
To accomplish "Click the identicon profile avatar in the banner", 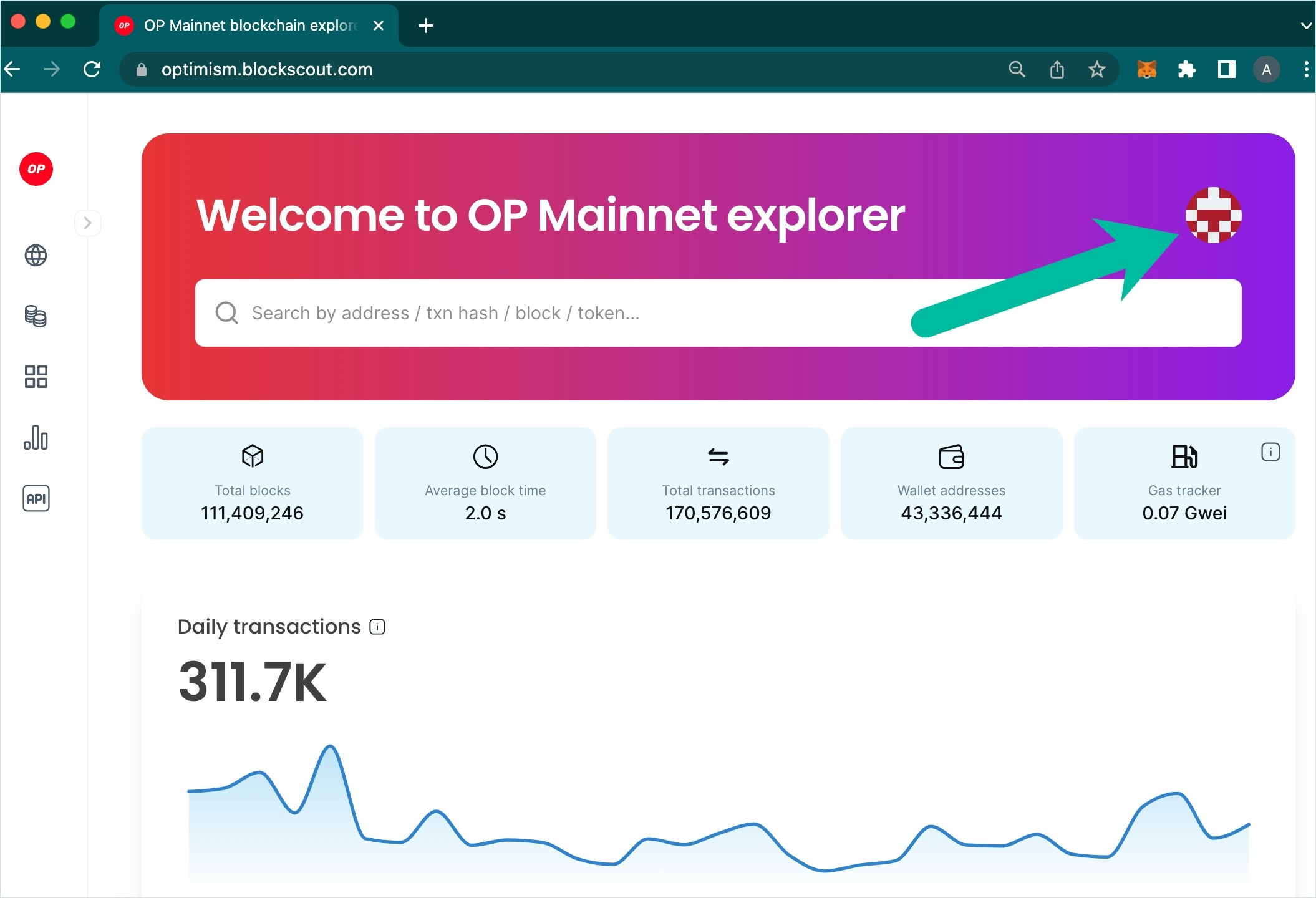I will coord(1213,215).
